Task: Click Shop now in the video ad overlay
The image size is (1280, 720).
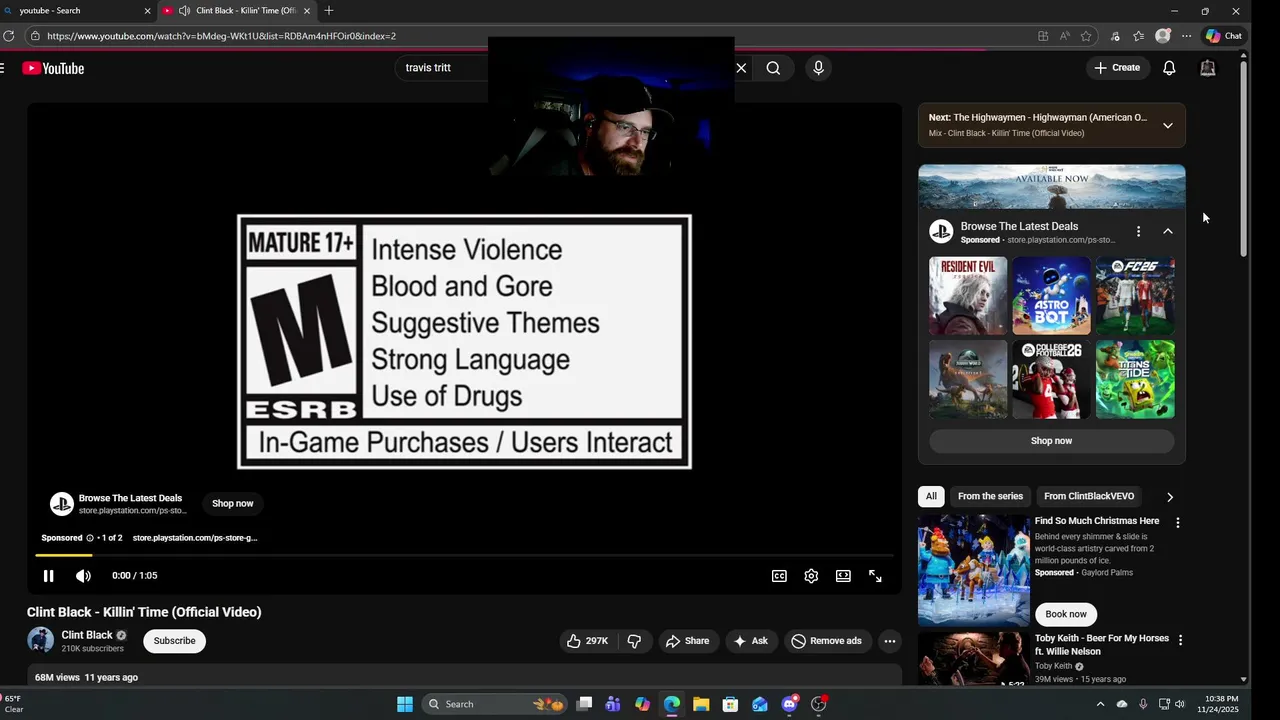Action: coord(232,503)
